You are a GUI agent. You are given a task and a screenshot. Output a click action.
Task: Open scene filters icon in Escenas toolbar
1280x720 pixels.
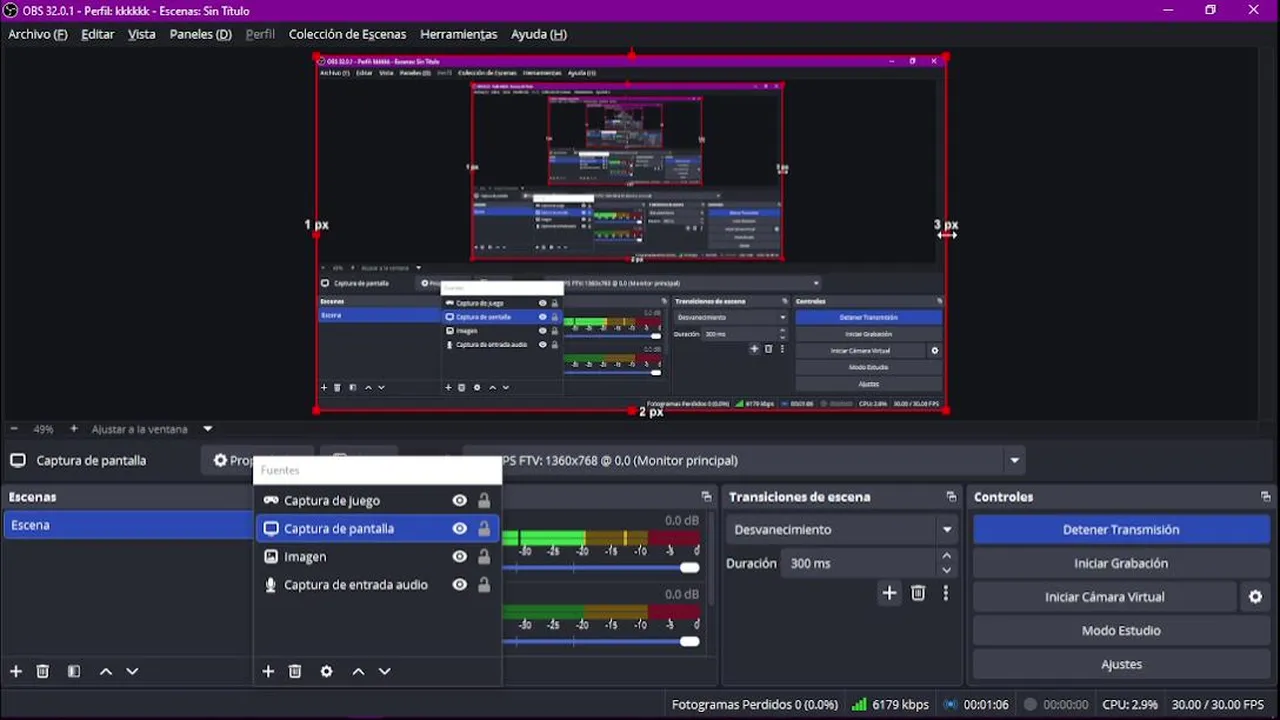(74, 672)
